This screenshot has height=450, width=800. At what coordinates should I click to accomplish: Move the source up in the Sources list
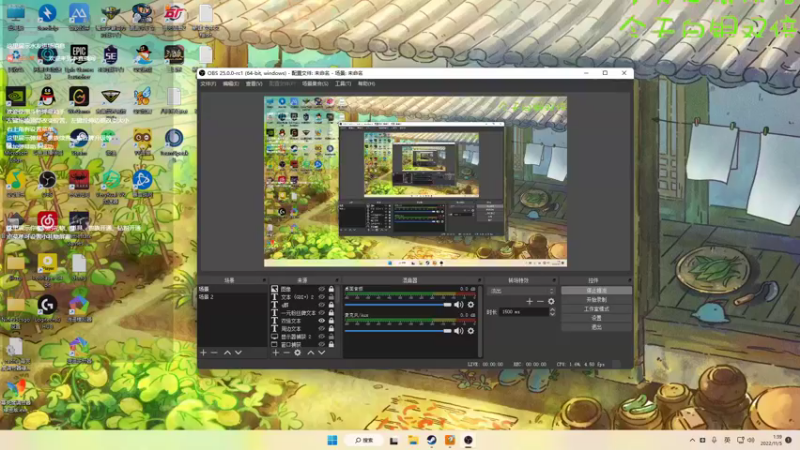pos(311,353)
